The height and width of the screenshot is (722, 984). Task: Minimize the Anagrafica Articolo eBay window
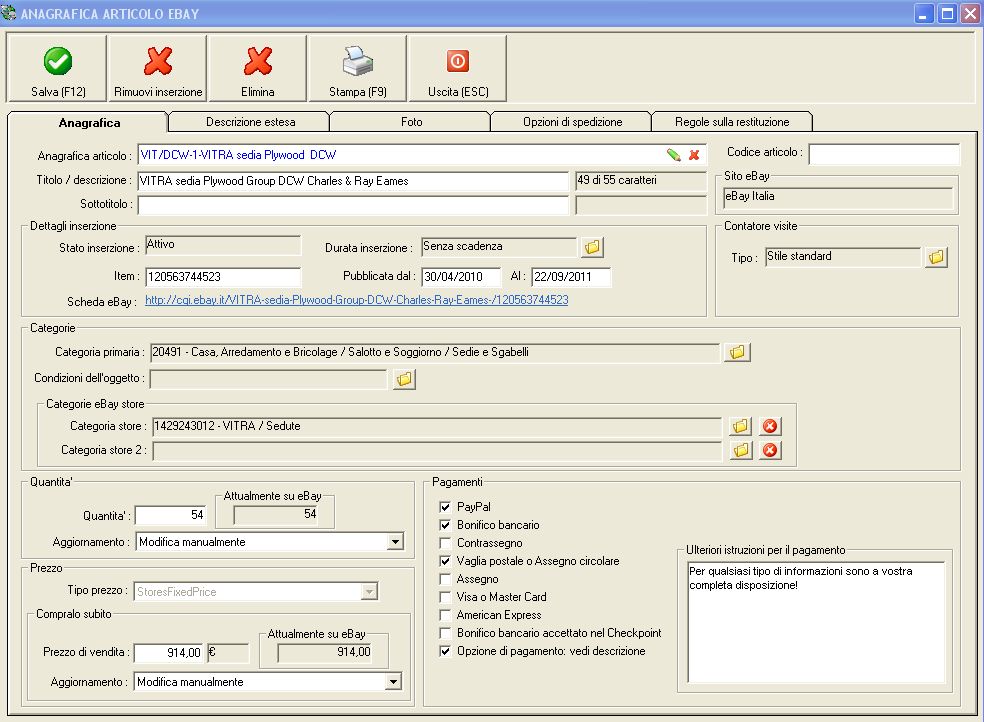[923, 14]
